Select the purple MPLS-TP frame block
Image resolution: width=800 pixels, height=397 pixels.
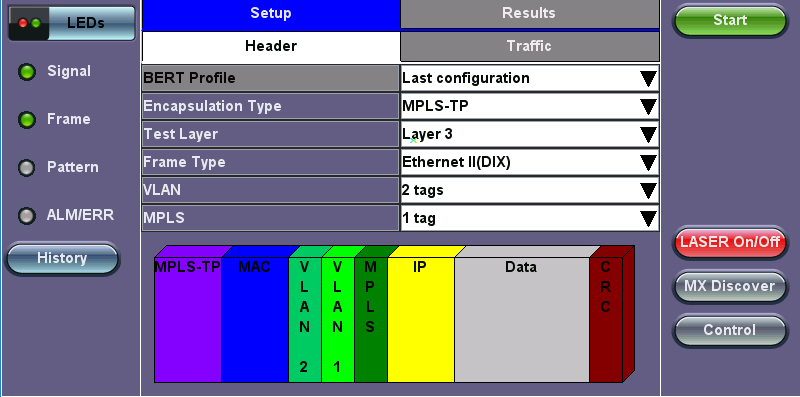pos(188,319)
